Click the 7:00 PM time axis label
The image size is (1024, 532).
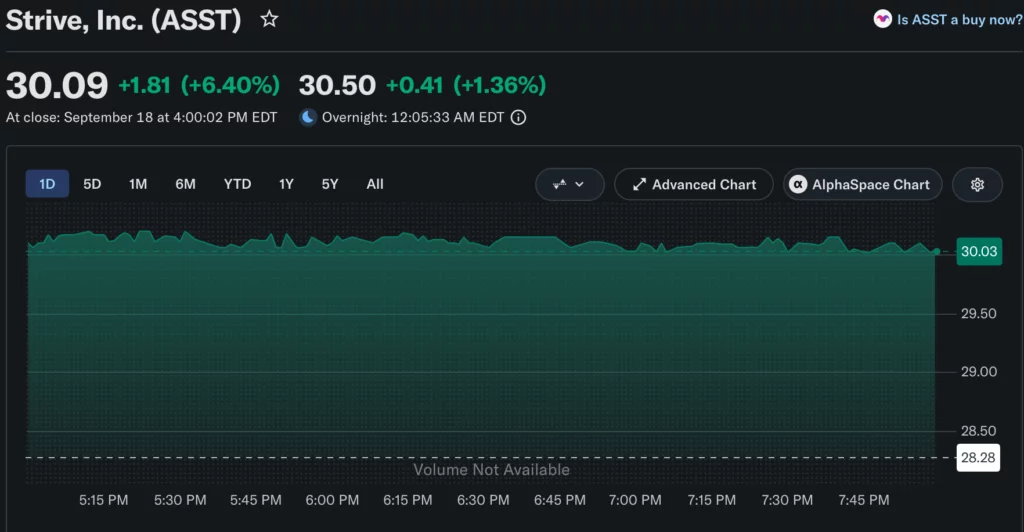tap(635, 500)
